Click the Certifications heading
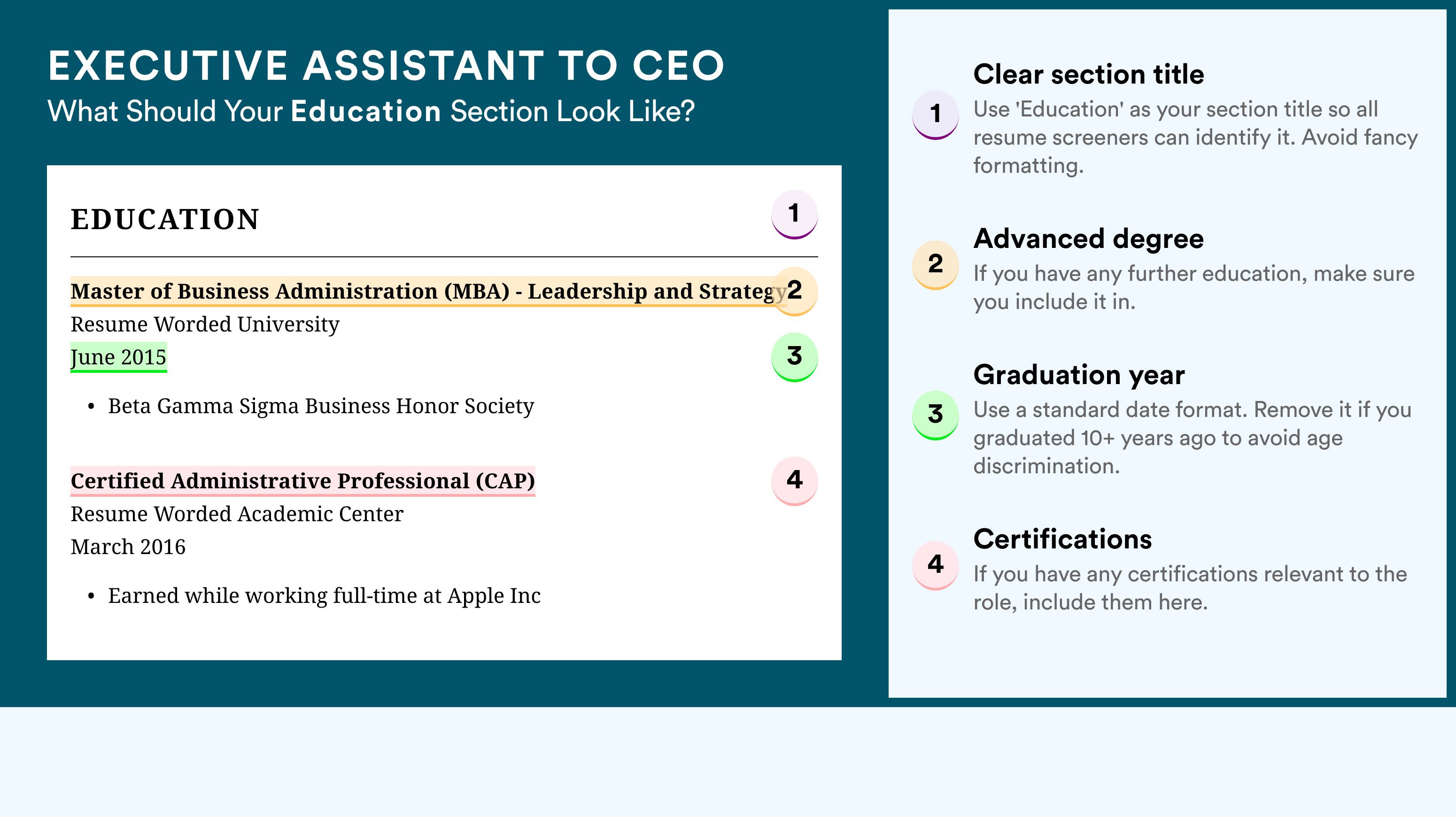This screenshot has width=1456, height=817. coord(1062,539)
